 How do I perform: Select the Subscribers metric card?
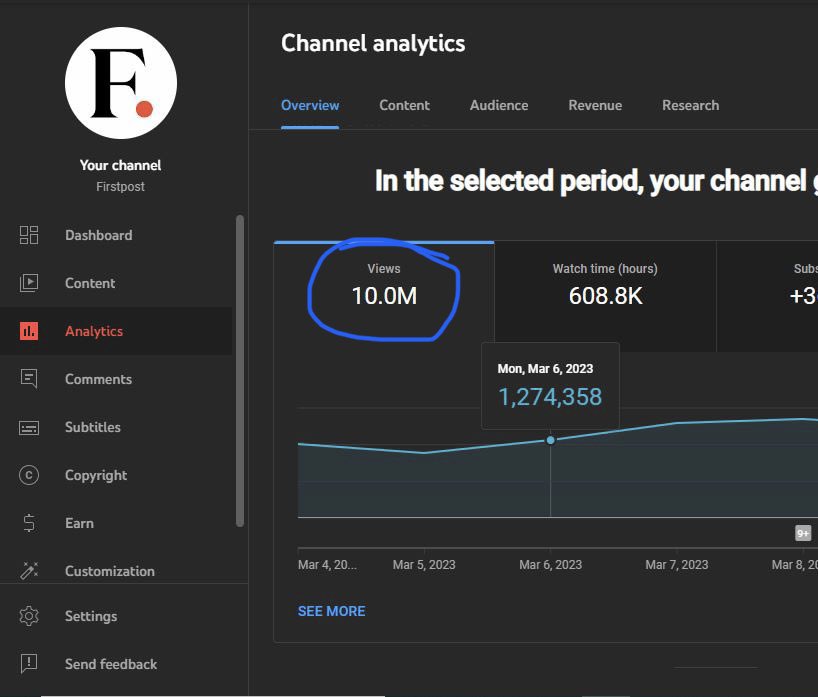(767, 296)
